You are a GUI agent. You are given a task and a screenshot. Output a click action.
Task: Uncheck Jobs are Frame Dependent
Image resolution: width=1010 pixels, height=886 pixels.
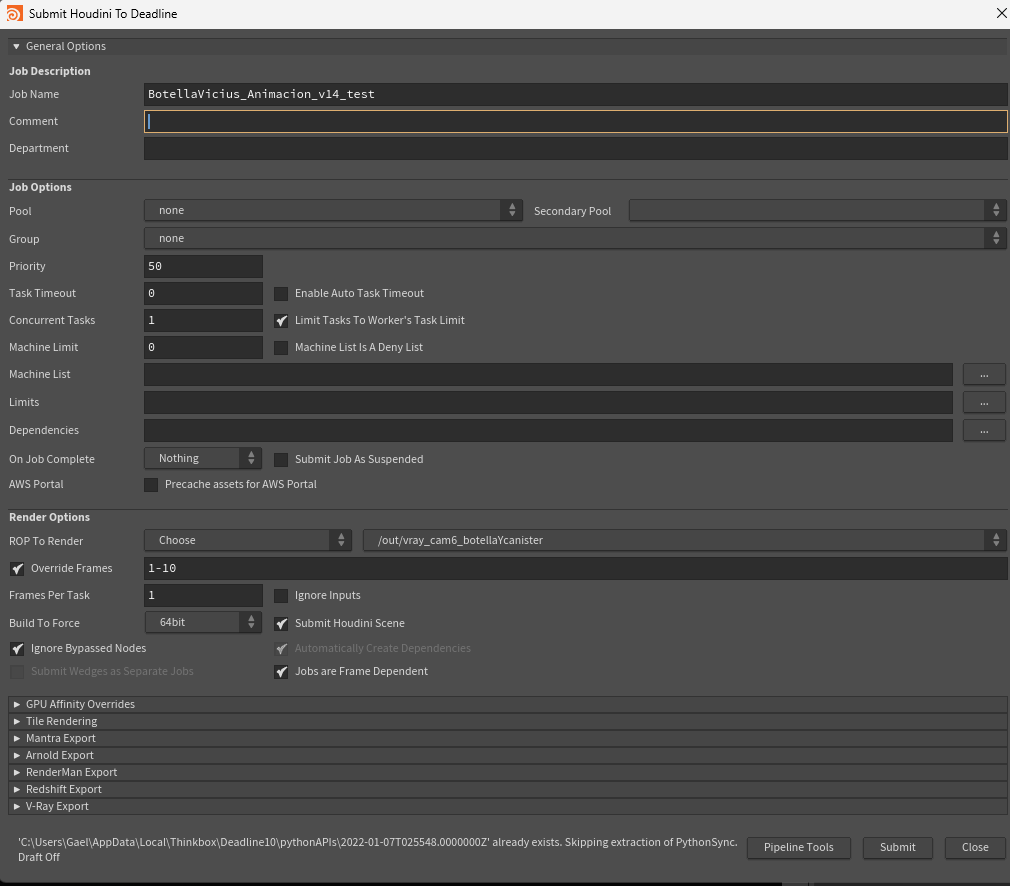[281, 672]
